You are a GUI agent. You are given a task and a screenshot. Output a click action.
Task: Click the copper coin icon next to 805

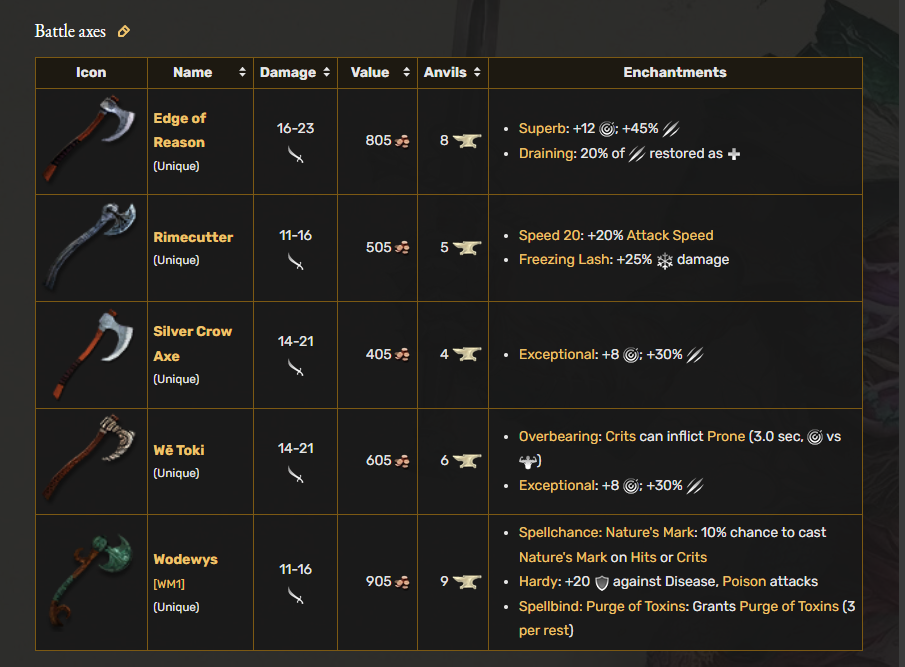pyautogui.click(x=402, y=141)
